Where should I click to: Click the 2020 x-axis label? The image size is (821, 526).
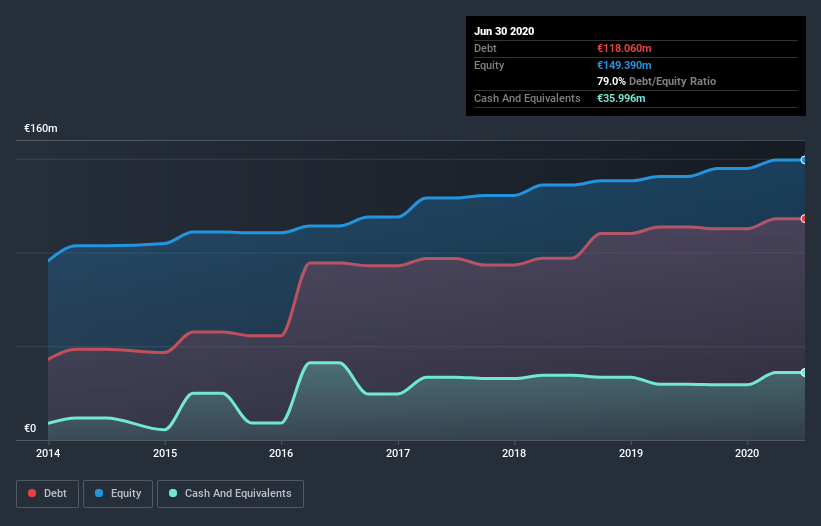pyautogui.click(x=747, y=453)
